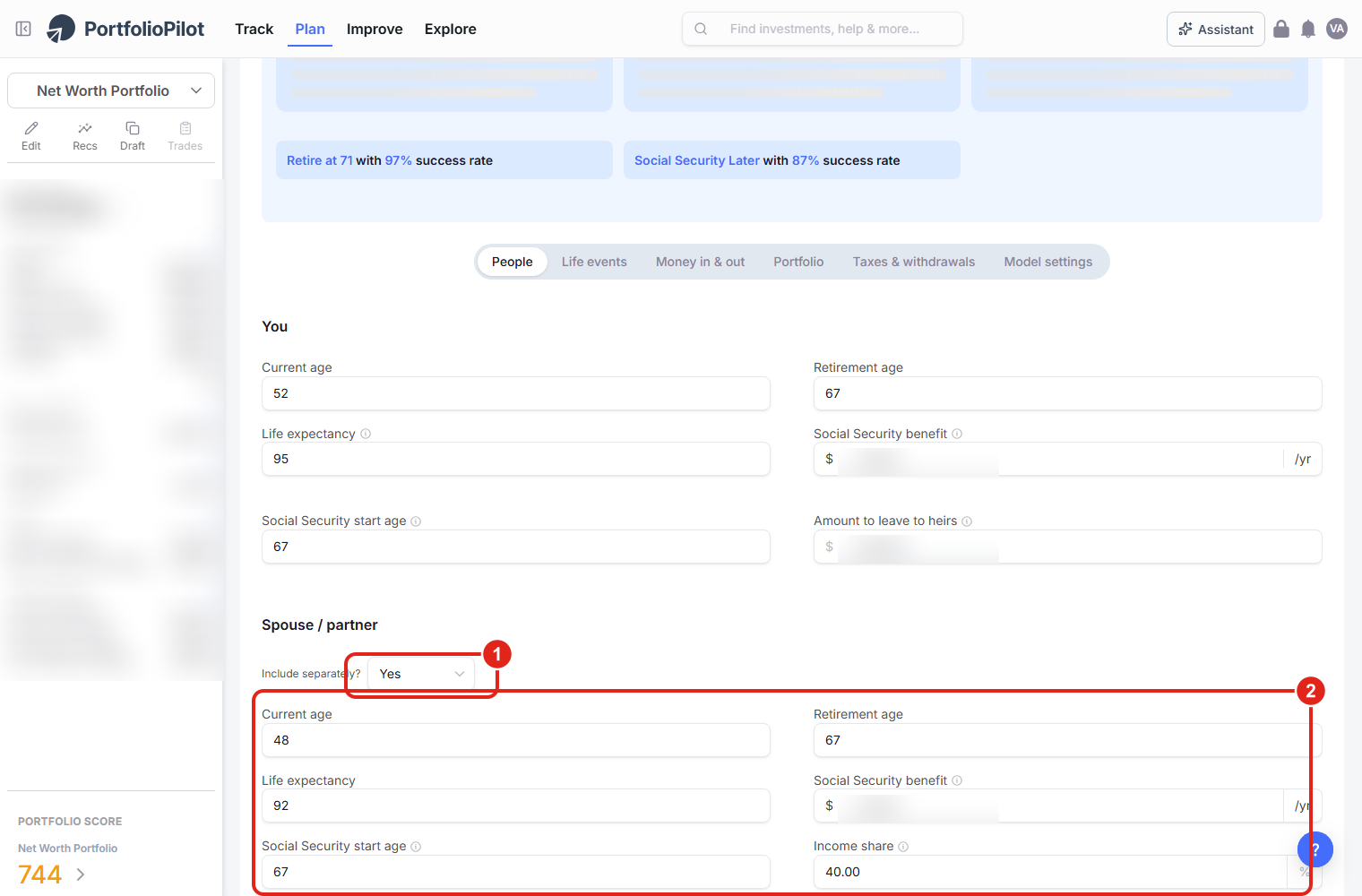
Task: Open Social Security Later scenario link
Action: tap(697, 160)
